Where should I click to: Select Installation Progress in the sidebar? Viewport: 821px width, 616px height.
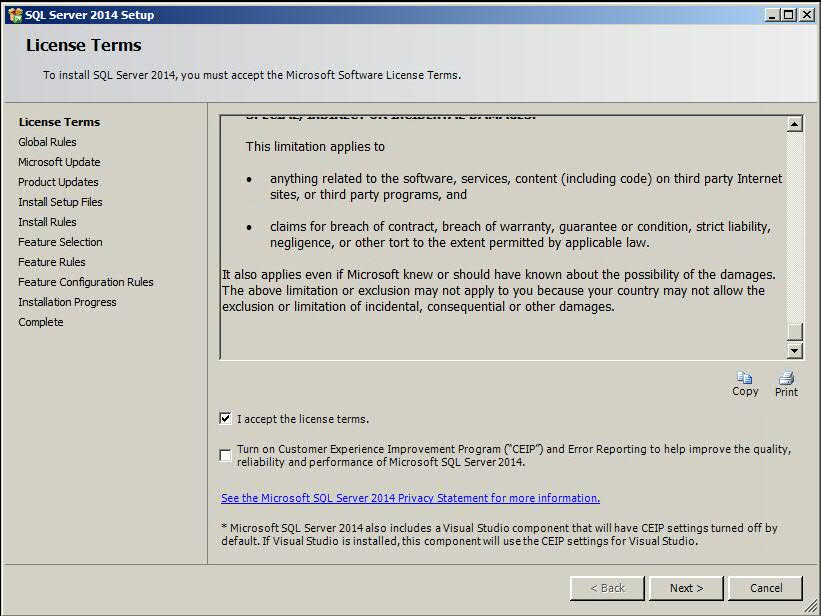[x=63, y=302]
